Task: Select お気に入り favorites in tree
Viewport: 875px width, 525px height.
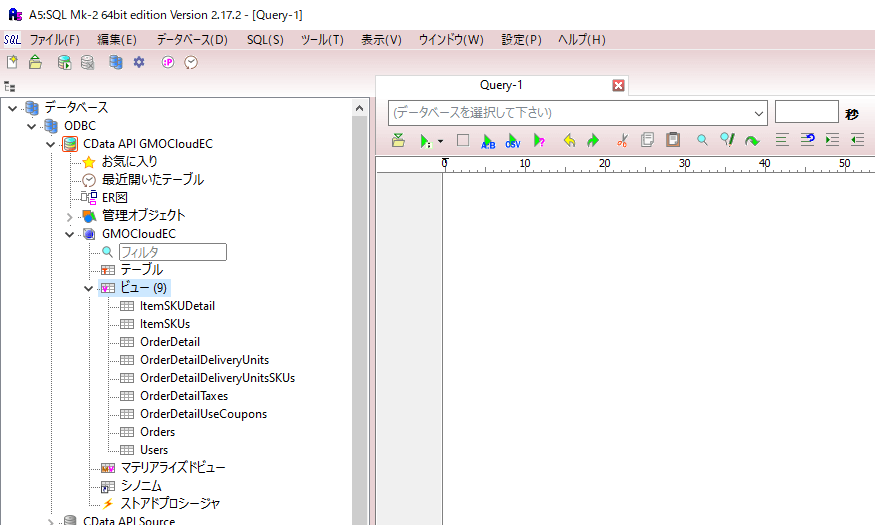Action: click(x=129, y=162)
